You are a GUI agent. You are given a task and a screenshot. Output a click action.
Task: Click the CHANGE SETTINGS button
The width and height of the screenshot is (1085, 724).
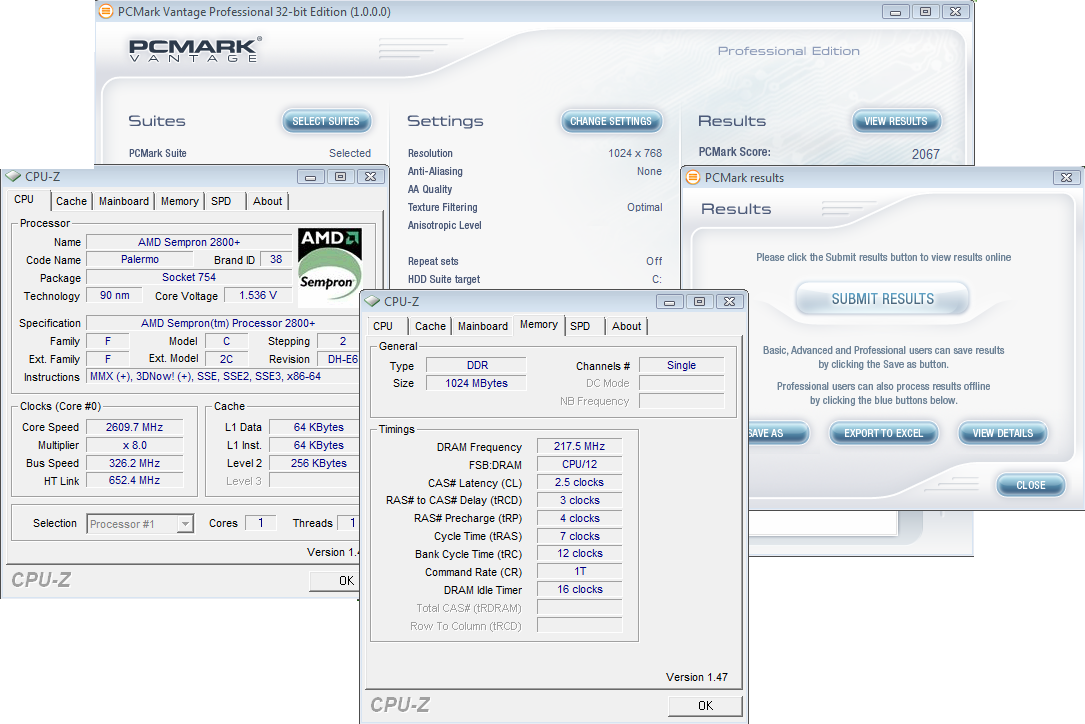pos(611,121)
